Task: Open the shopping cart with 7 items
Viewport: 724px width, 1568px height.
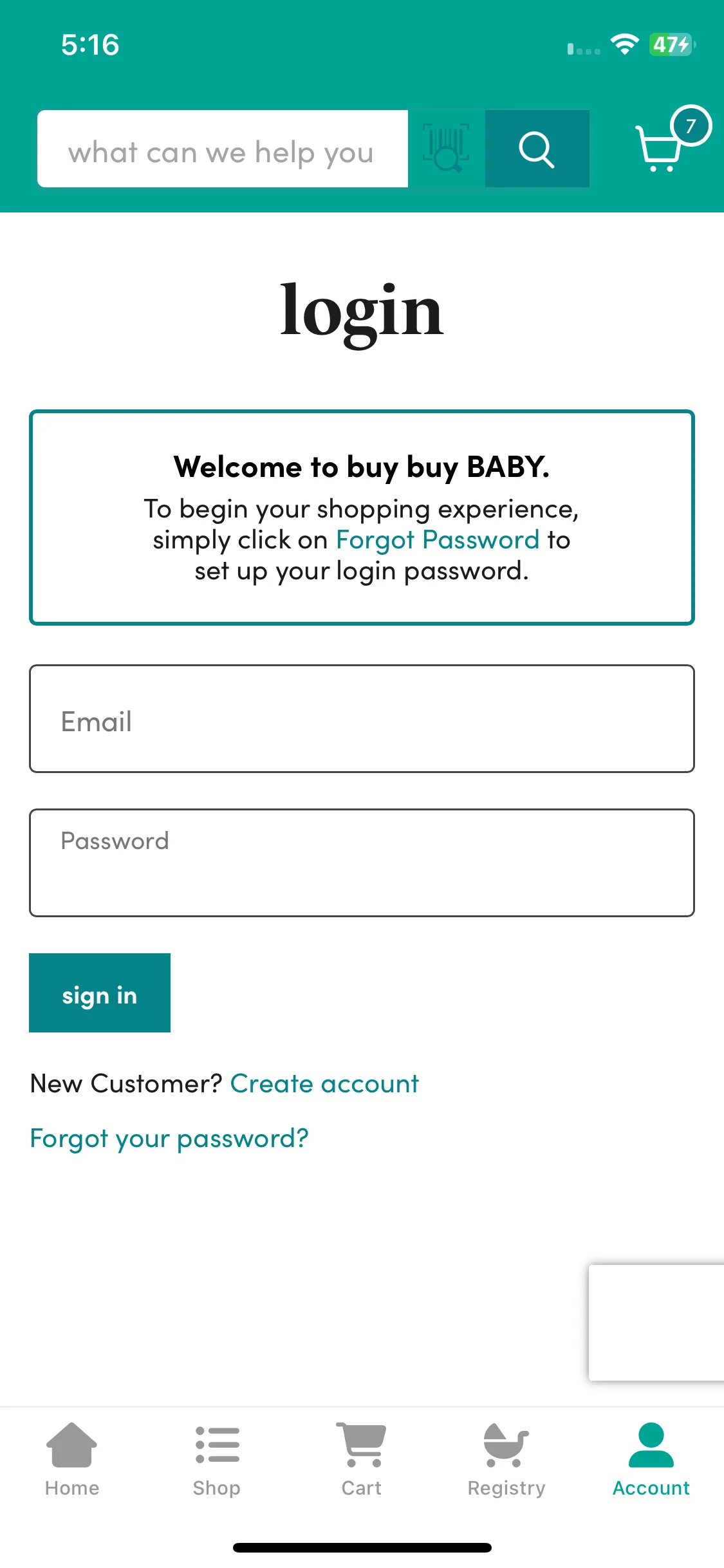Action: click(x=659, y=148)
